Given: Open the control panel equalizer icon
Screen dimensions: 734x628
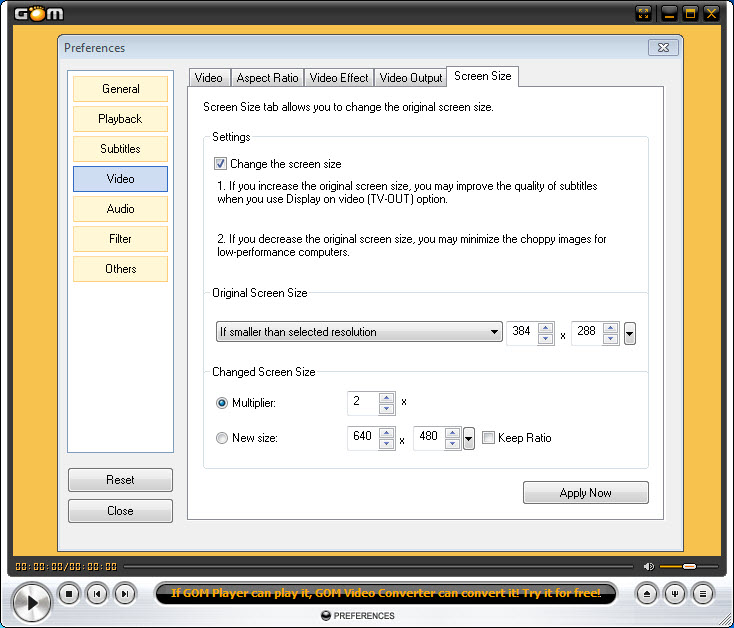Looking at the screenshot, I should point(676,594).
